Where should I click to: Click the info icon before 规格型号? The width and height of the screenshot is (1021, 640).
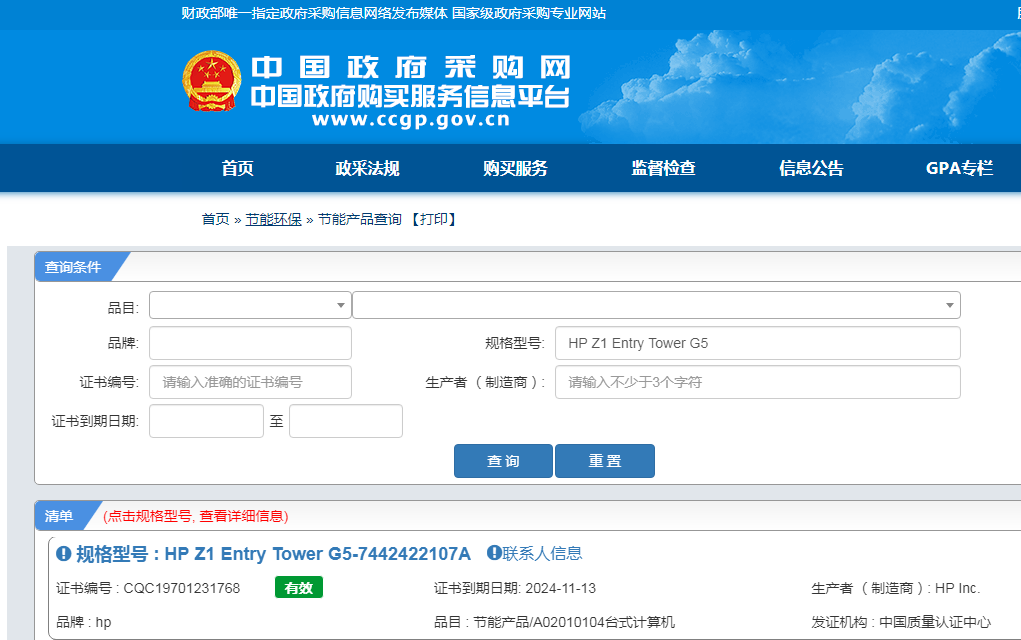pyautogui.click(x=63, y=554)
